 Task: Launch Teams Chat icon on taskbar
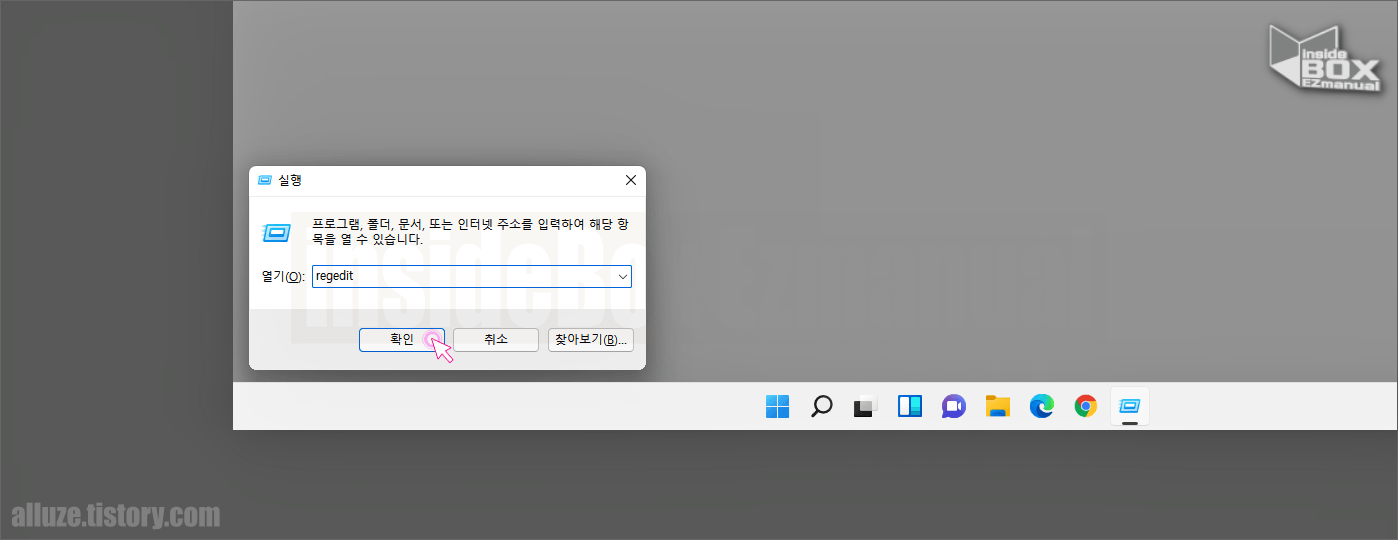click(x=953, y=406)
